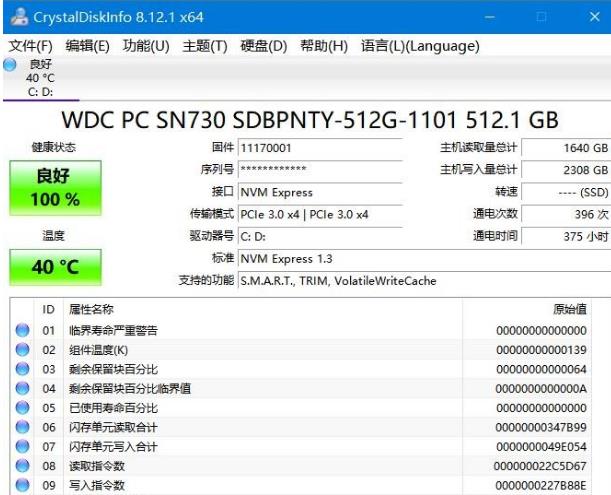Open the 文件(F) menu
This screenshot has height=495, width=611.
[x=30, y=46]
